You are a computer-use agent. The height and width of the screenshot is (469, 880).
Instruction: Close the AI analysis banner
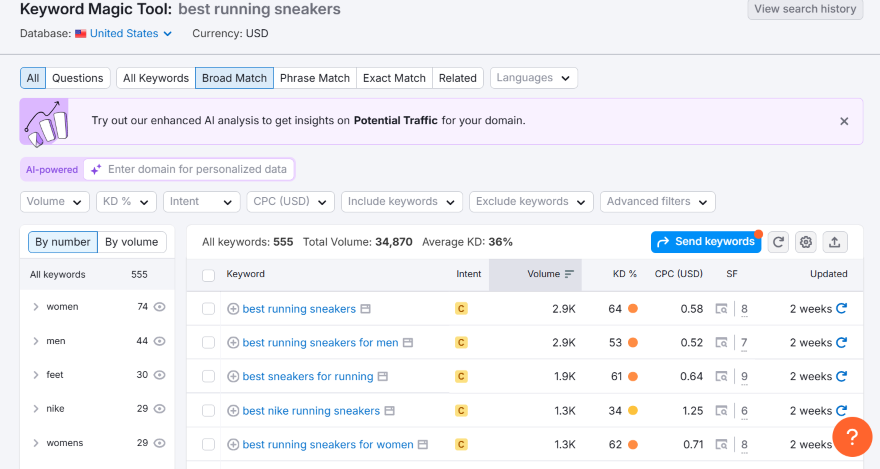coord(844,121)
